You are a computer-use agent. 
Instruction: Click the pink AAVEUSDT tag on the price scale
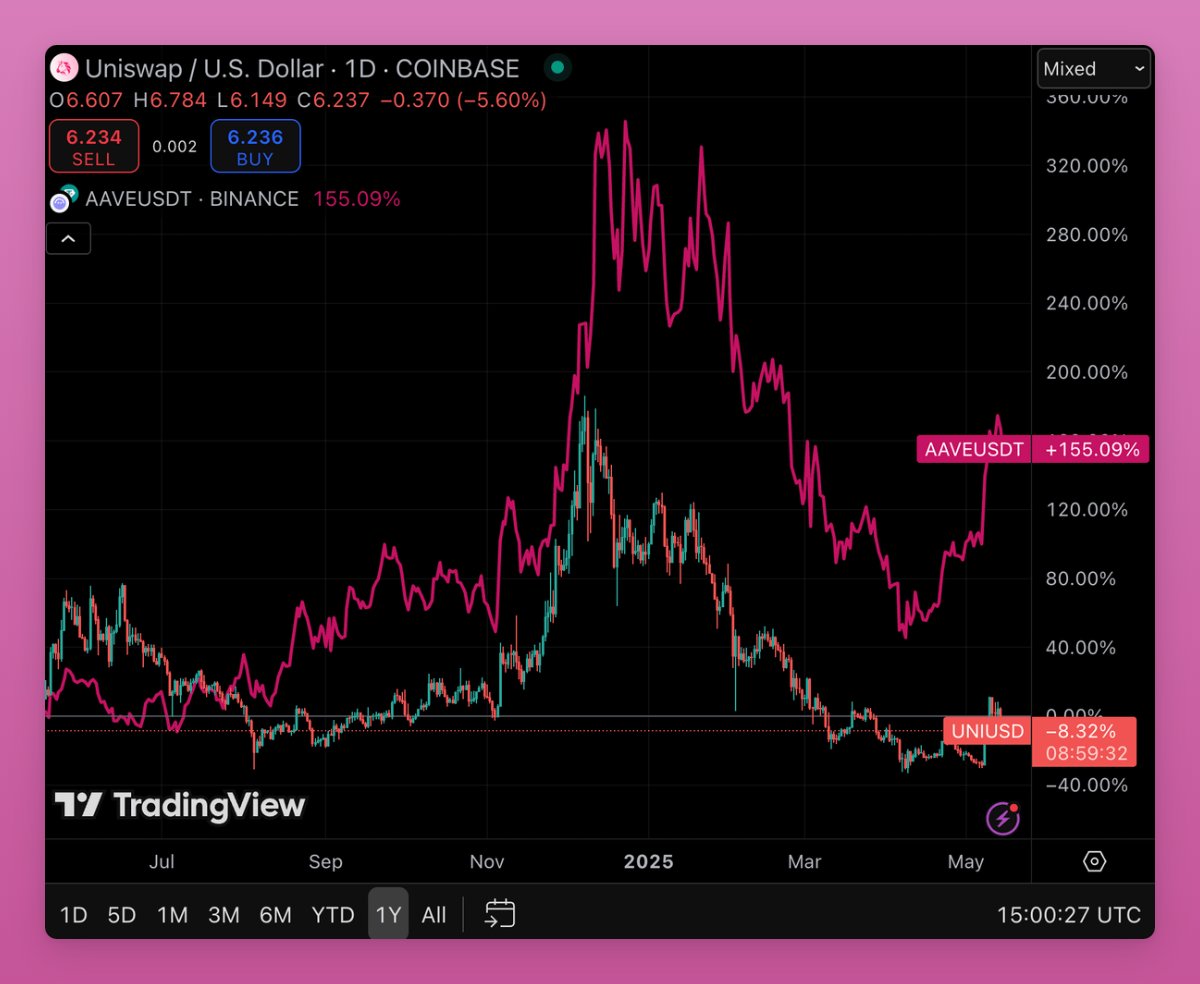pyautogui.click(x=974, y=450)
